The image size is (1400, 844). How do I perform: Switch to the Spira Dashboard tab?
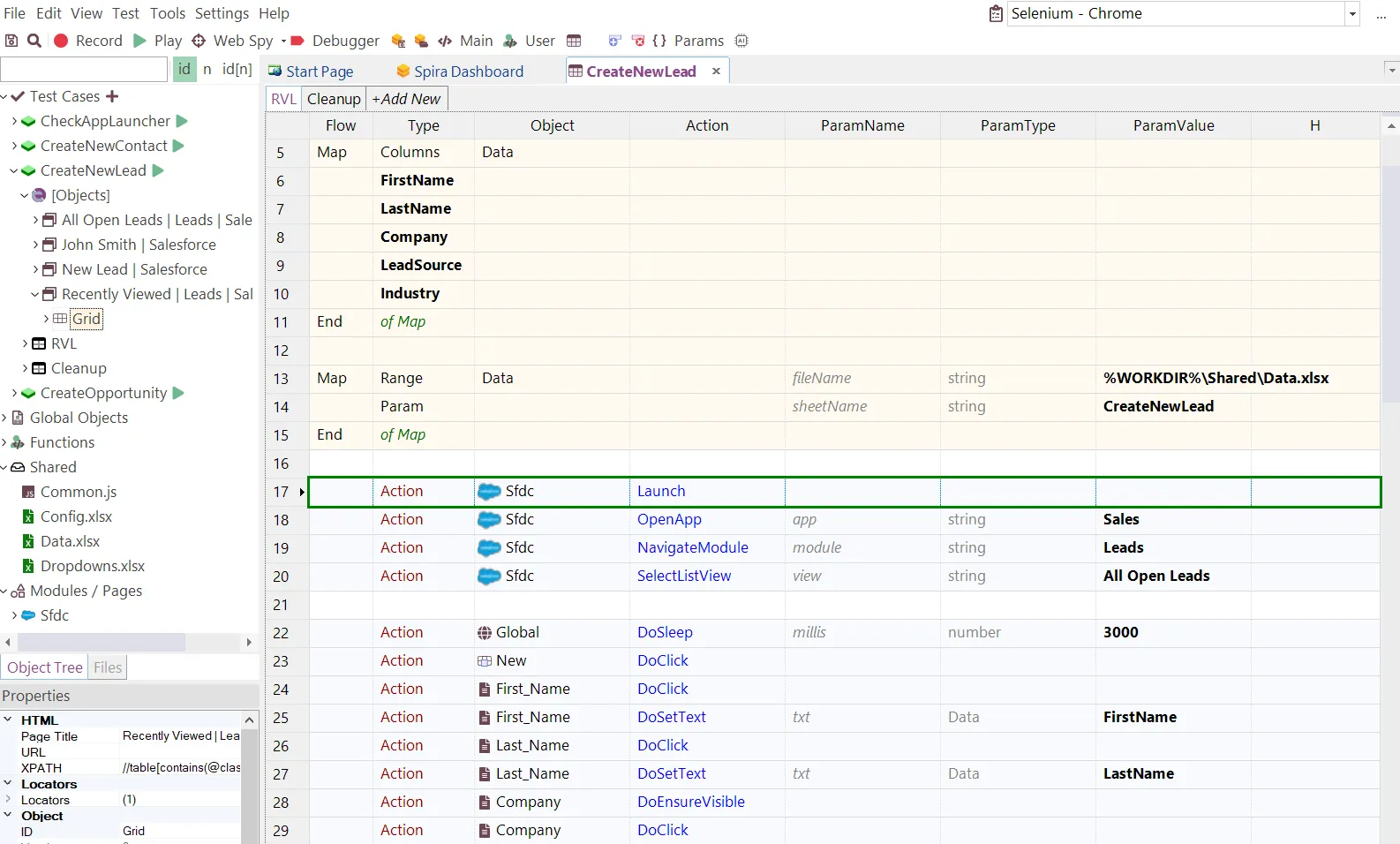[x=460, y=72]
